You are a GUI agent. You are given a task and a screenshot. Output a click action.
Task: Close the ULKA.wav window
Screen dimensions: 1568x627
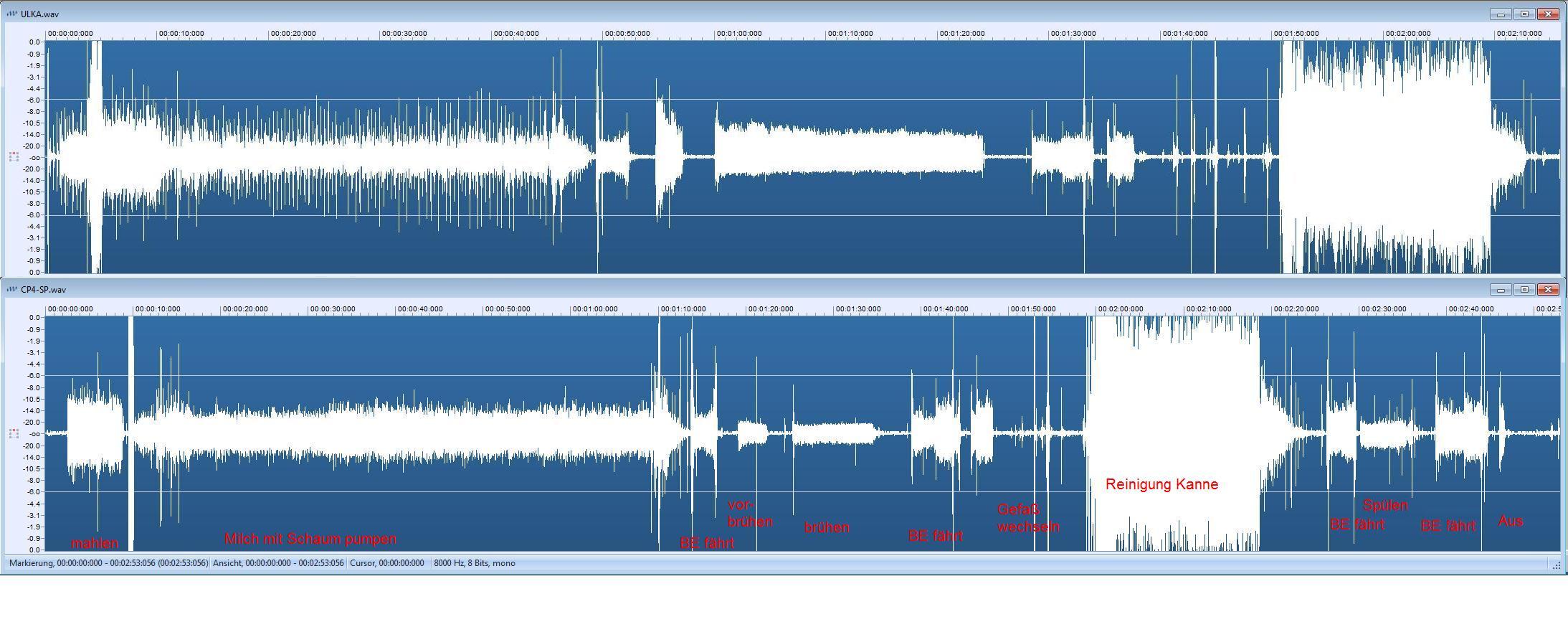click(x=1549, y=14)
